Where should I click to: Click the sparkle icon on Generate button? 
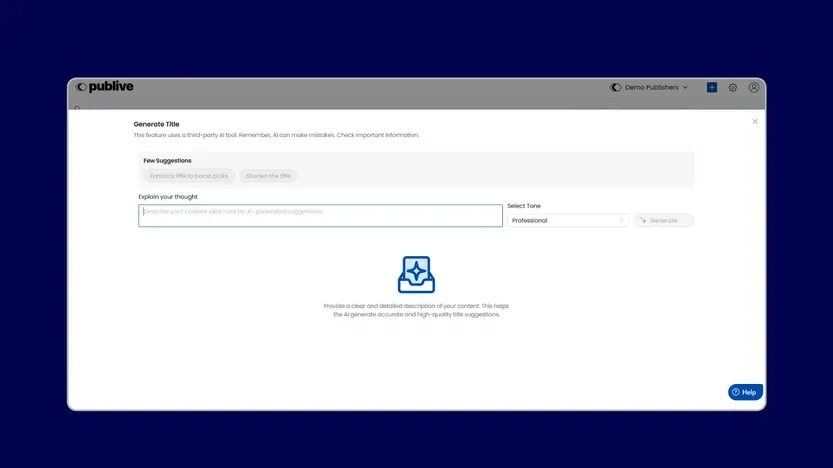644,220
